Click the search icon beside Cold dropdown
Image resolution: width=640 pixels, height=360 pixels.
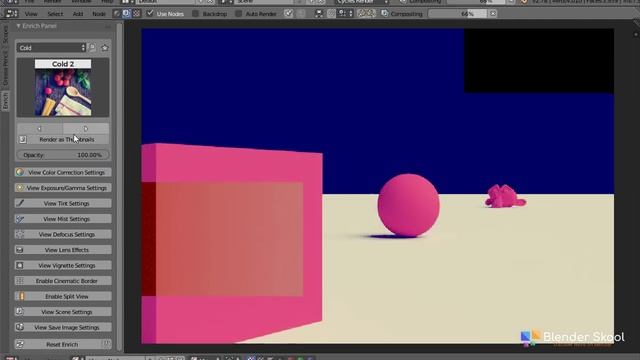pos(92,48)
